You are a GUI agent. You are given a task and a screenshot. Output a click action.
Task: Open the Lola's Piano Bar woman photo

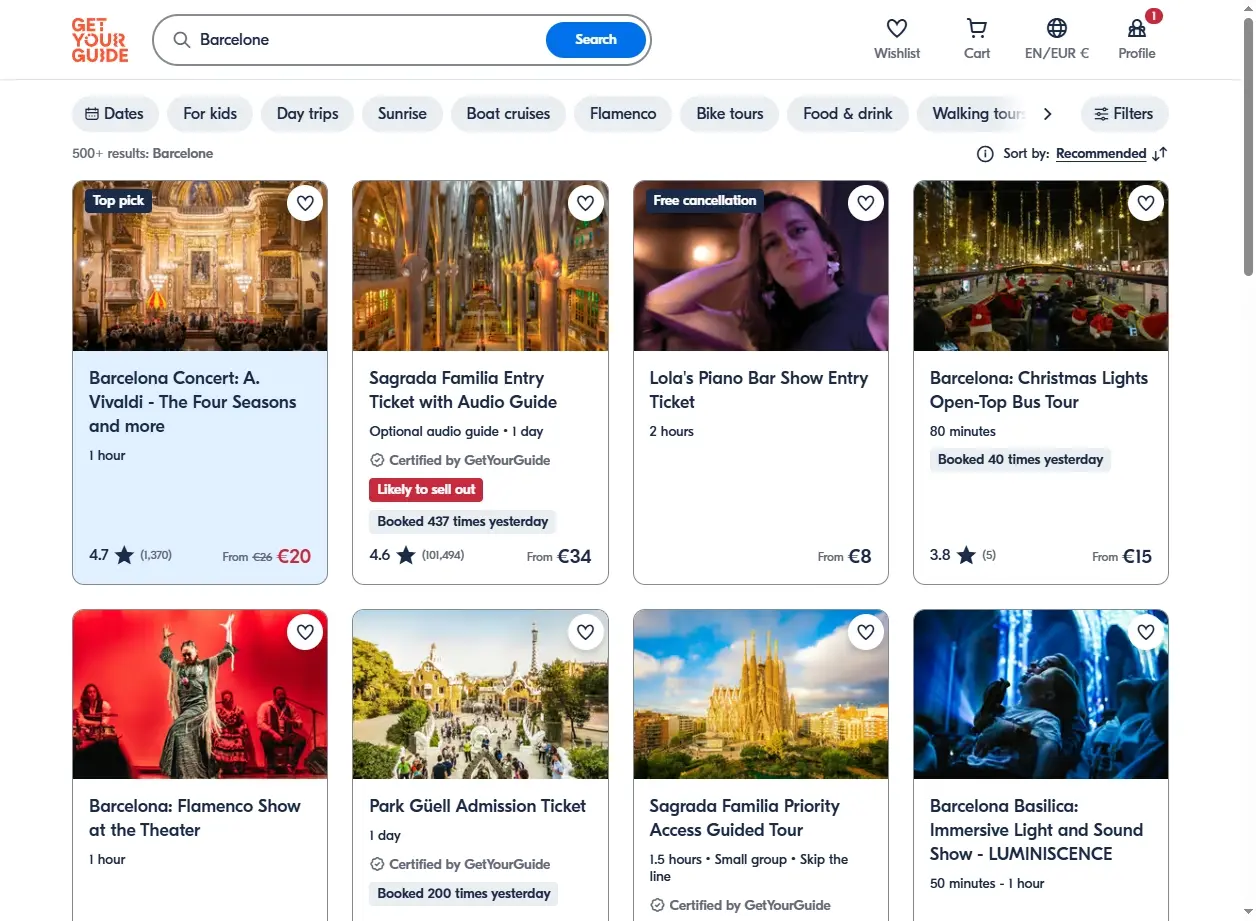coord(761,266)
